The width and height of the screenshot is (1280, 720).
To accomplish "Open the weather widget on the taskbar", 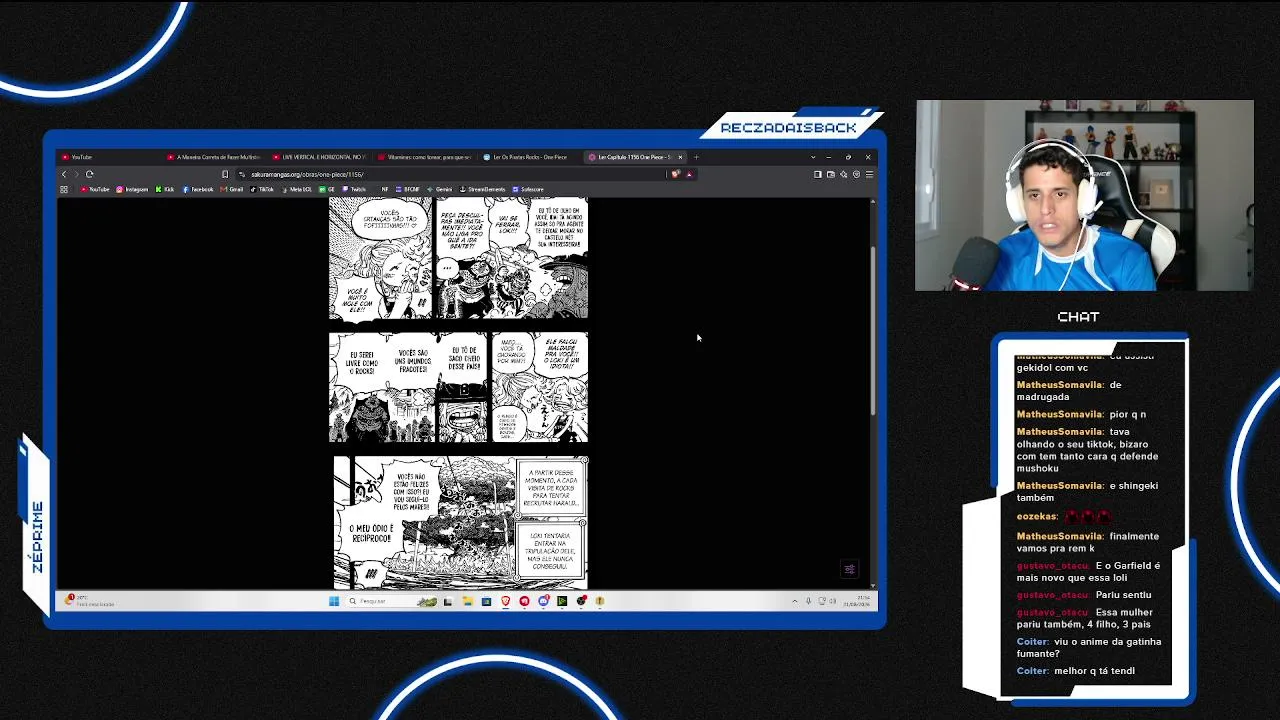I will point(90,601).
